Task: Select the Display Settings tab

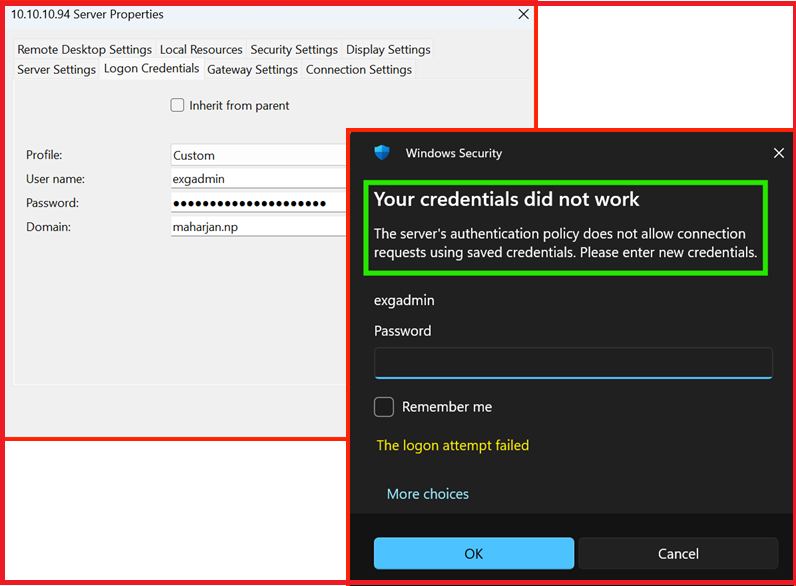Action: (388, 49)
